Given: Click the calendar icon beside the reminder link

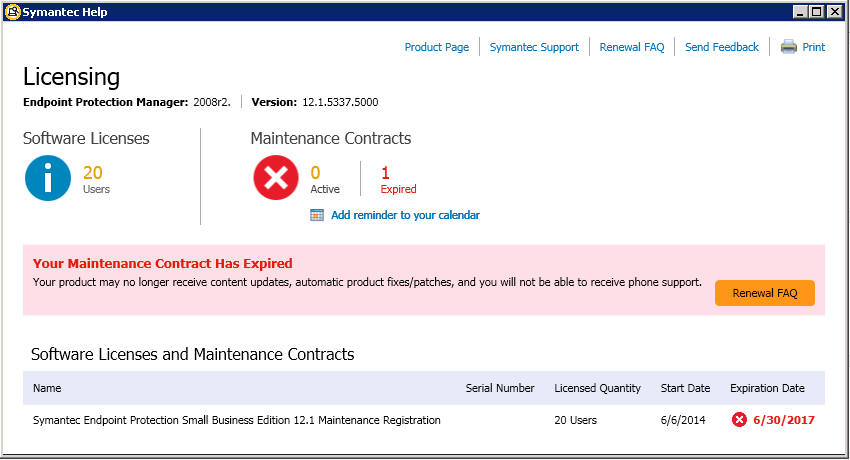Looking at the screenshot, I should point(317,215).
